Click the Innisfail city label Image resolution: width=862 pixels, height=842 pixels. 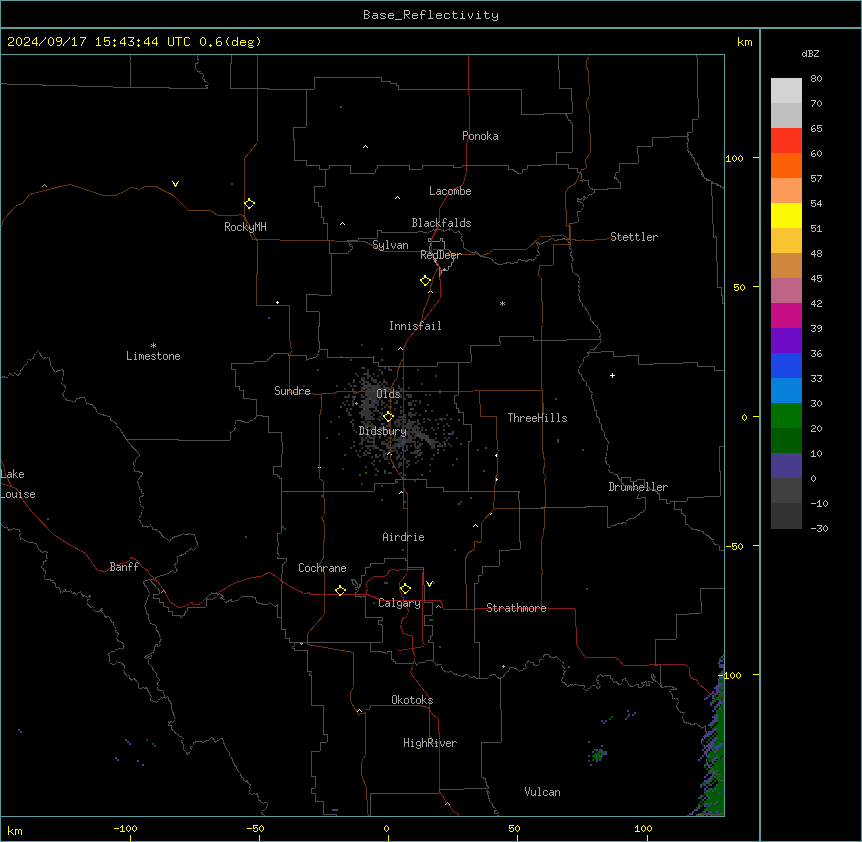(x=415, y=326)
